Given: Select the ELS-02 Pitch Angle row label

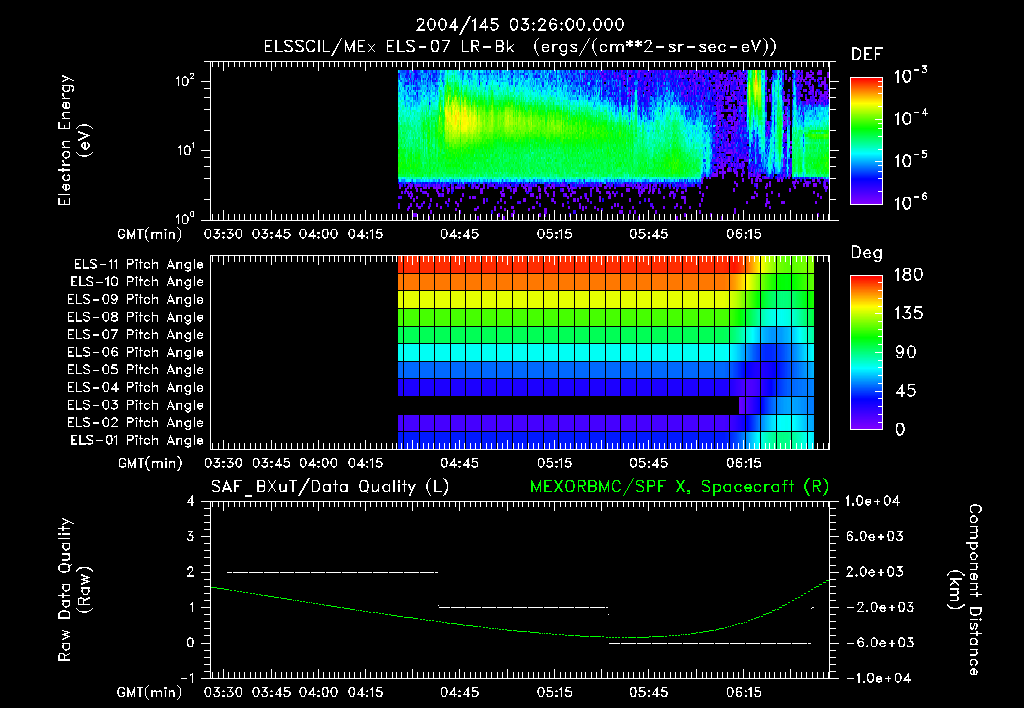Looking at the screenshot, I should click(x=135, y=423).
